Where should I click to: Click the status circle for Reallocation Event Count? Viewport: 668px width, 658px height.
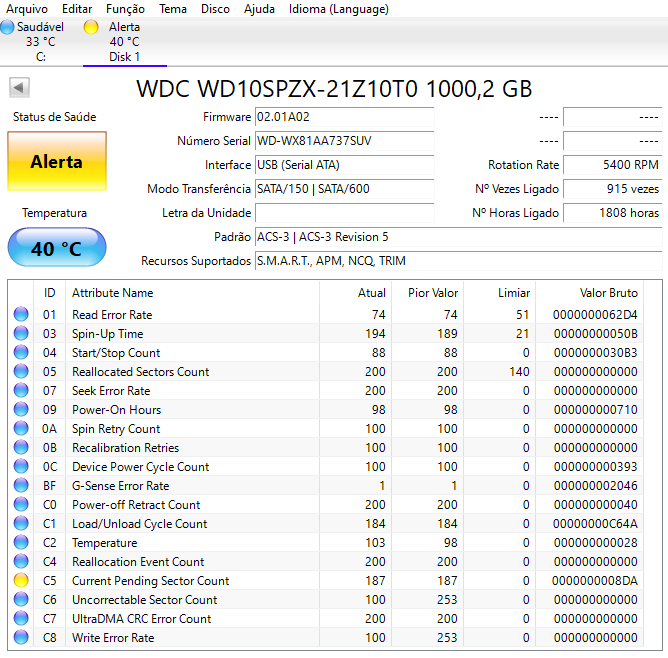click(21, 561)
